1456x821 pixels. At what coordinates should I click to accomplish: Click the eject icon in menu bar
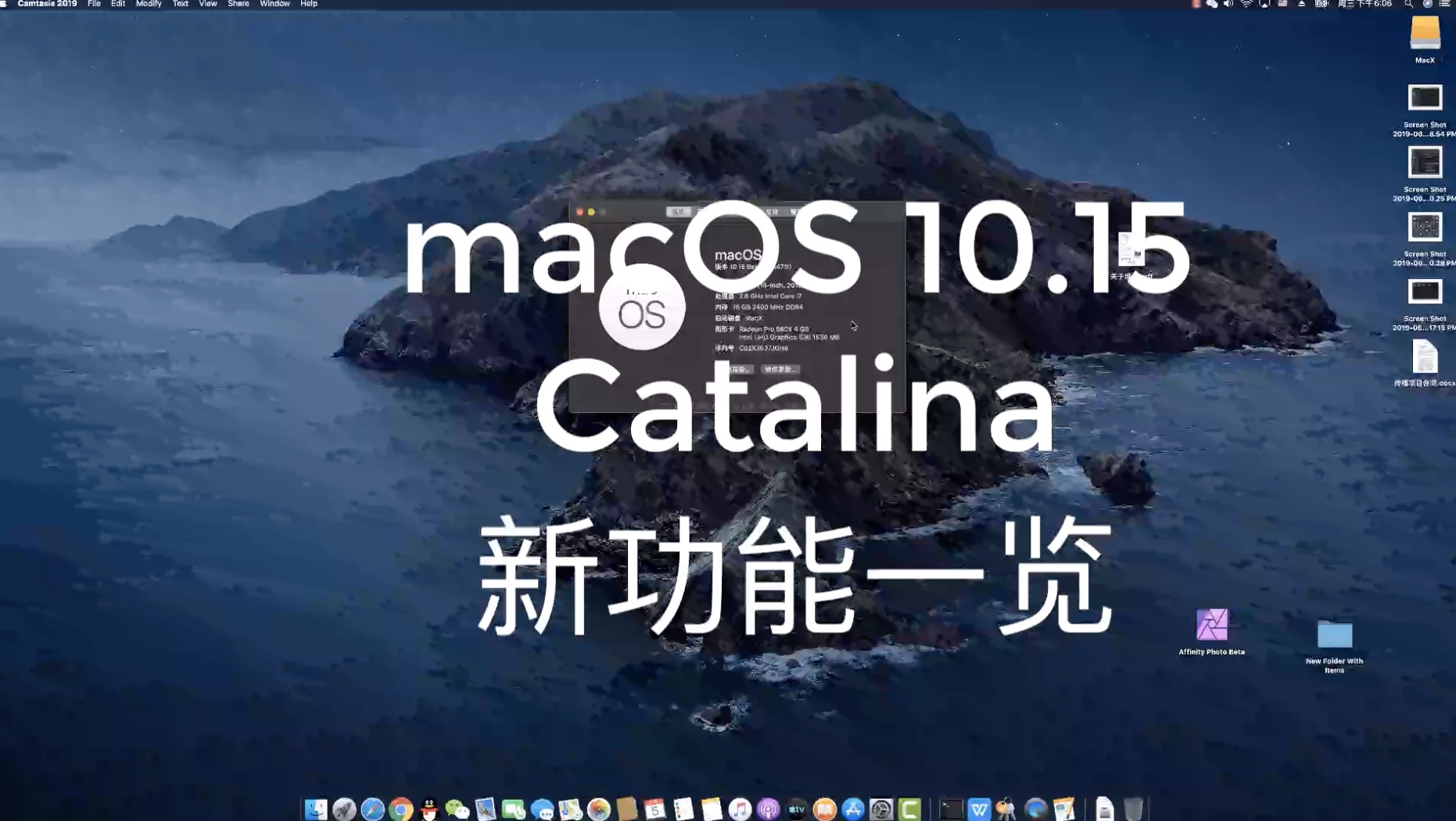click(1302, 4)
